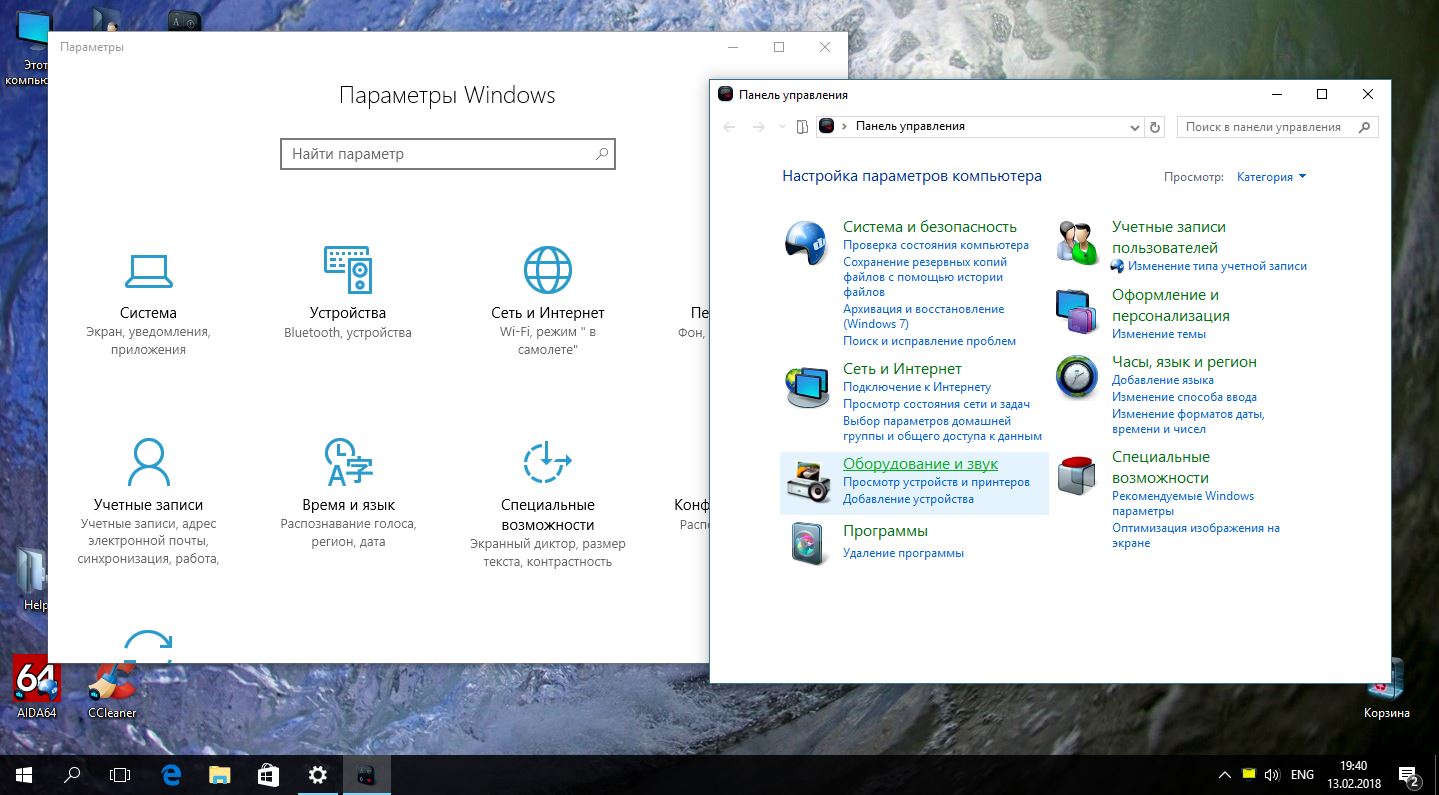The width and height of the screenshot is (1439, 795).
Task: Refresh the Control Panel address bar
Action: [1156, 127]
